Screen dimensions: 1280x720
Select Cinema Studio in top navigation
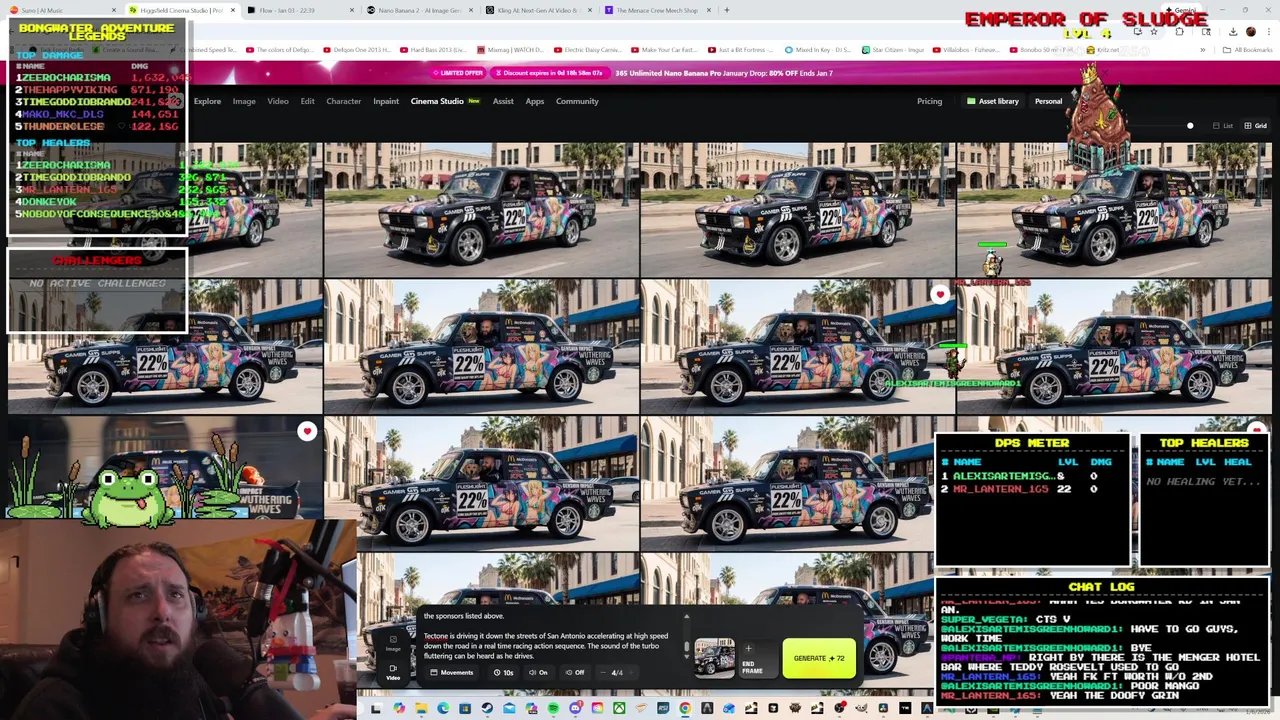[x=437, y=101]
